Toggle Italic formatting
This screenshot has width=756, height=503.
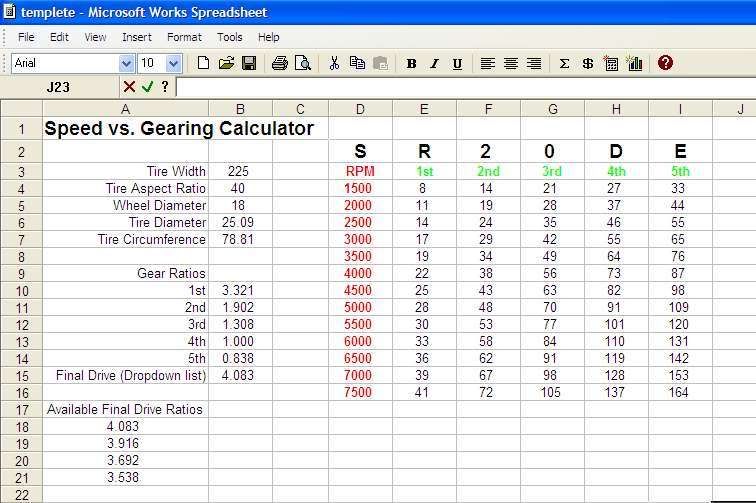click(434, 64)
